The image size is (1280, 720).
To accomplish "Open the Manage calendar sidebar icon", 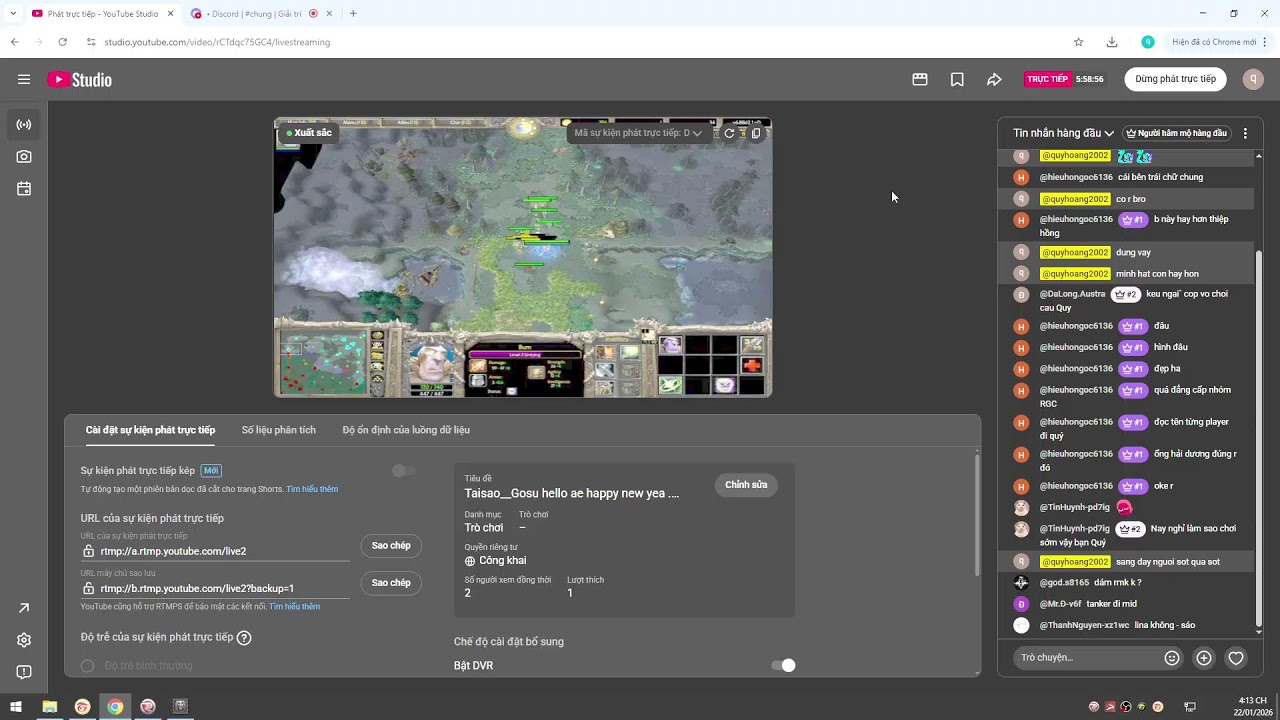I will (24, 189).
